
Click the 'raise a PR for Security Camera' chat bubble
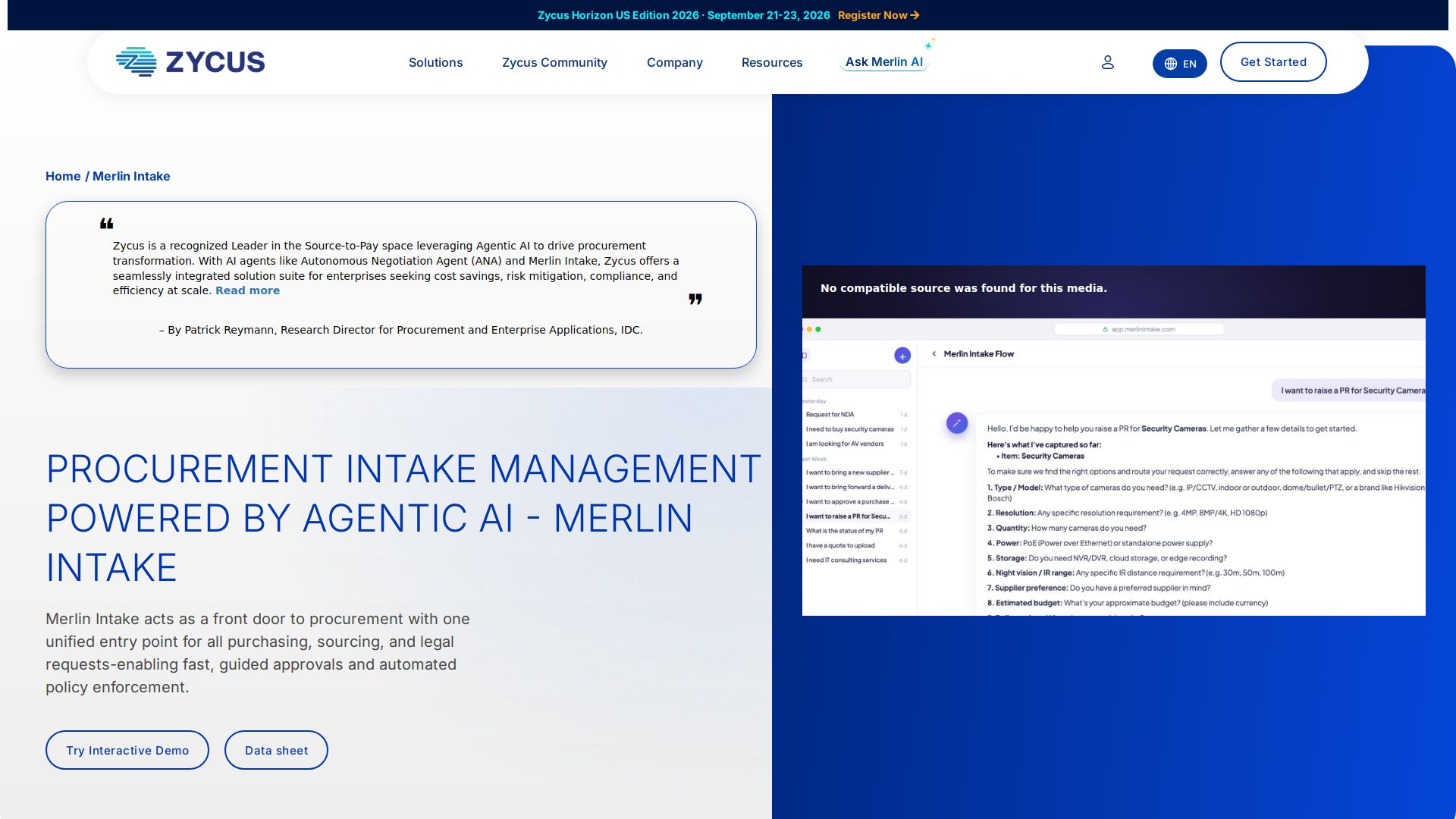click(1349, 391)
